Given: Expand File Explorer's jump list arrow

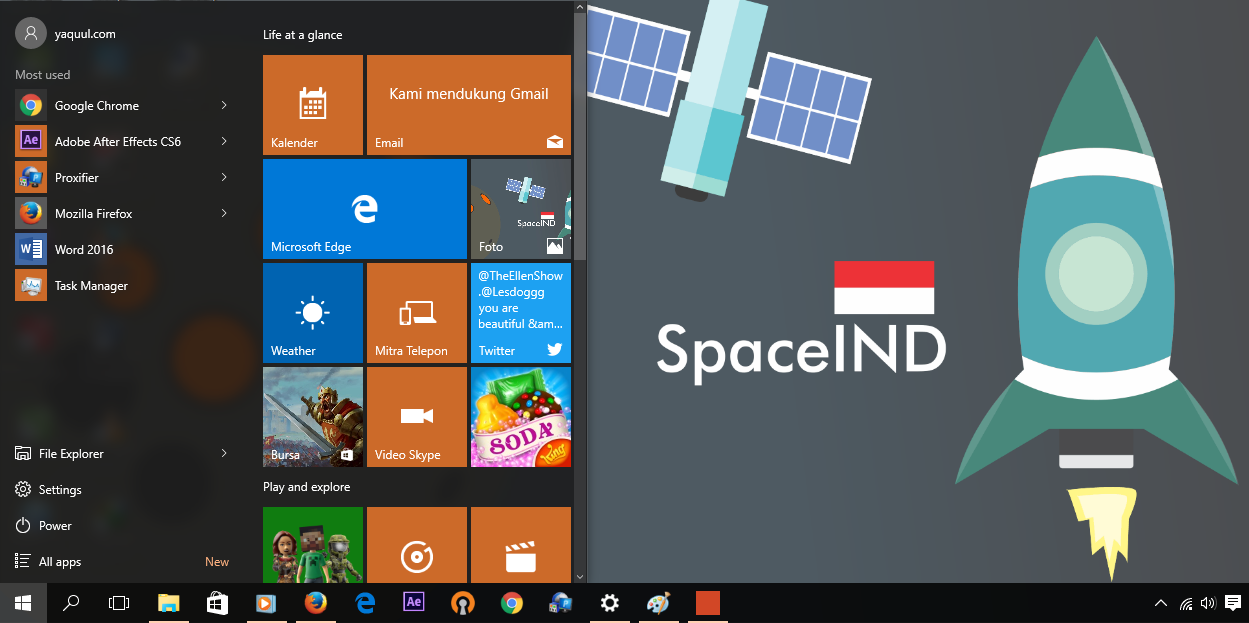Looking at the screenshot, I should [x=224, y=453].
